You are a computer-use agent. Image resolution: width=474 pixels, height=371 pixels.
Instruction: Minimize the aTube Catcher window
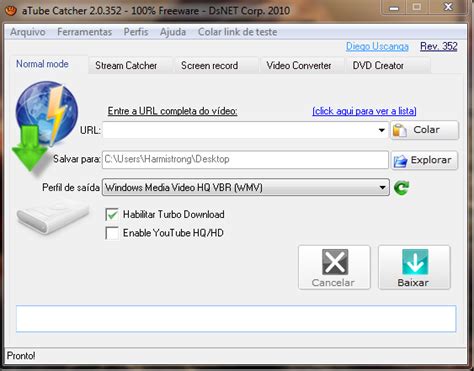(x=394, y=8)
